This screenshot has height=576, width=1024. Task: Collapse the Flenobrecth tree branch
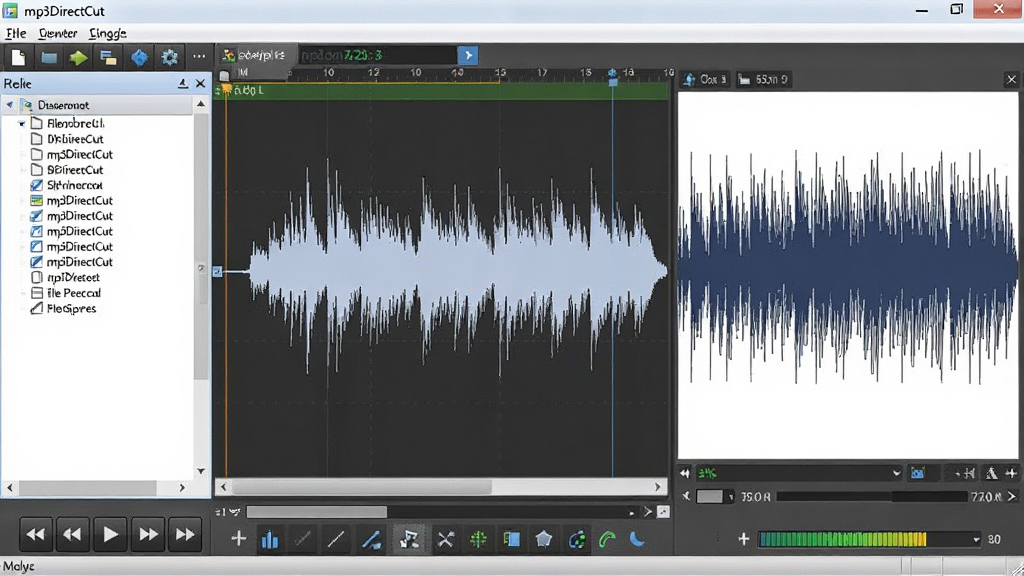click(22, 123)
